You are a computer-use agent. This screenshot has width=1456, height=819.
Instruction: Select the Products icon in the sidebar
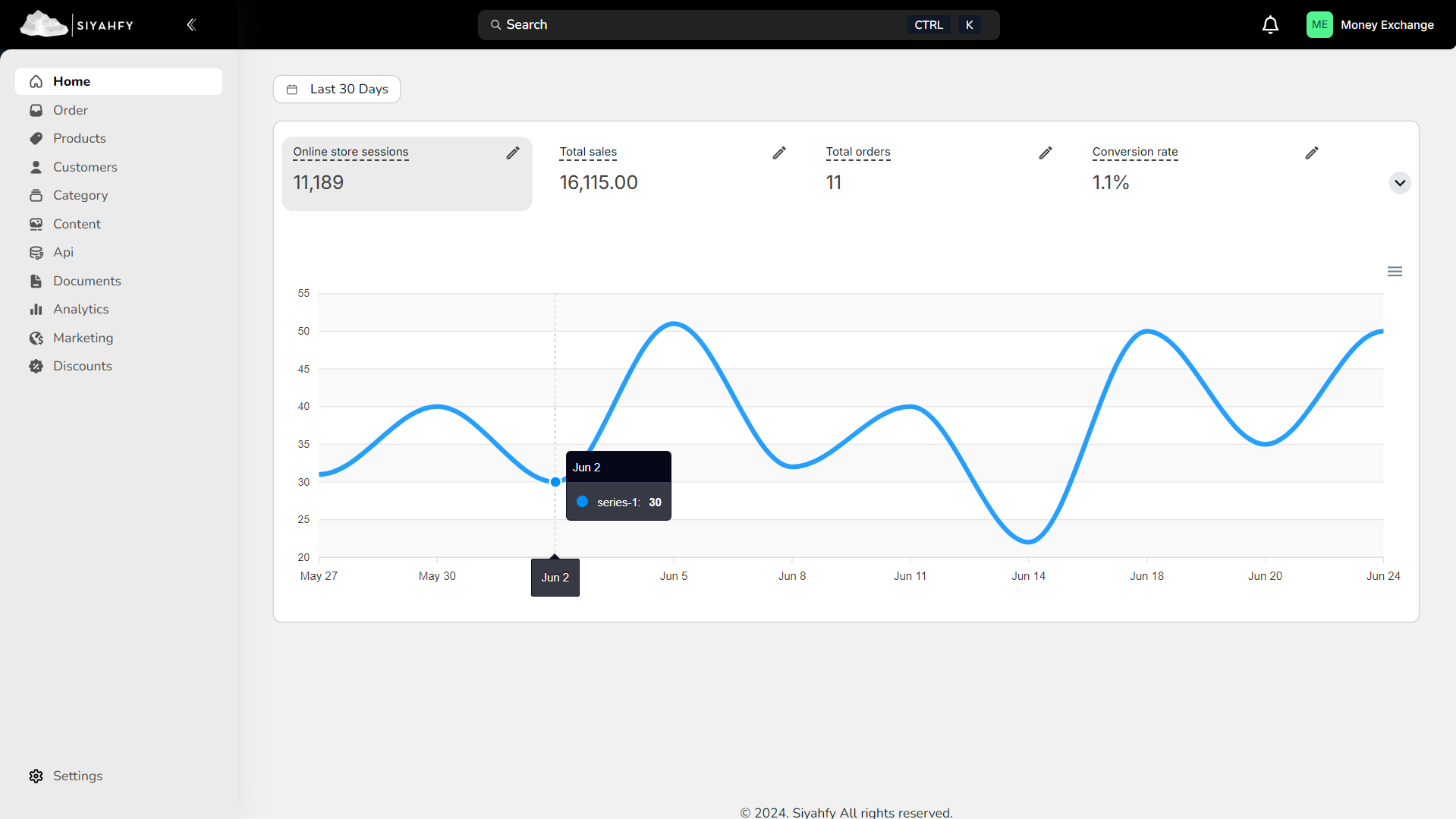click(36, 138)
